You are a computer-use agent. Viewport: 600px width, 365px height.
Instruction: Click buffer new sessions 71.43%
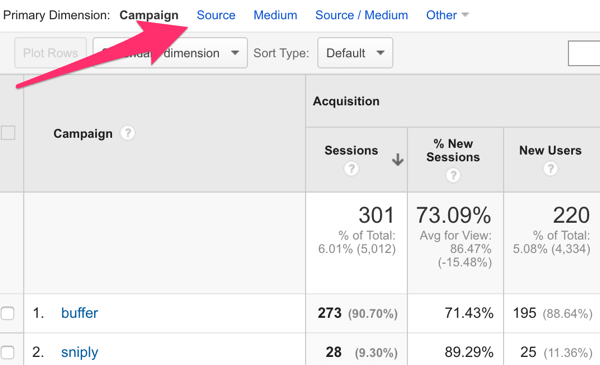coord(469,313)
